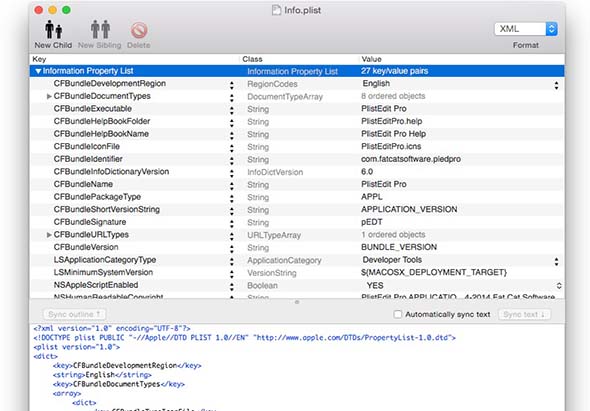Open key stepper for CFBundleName
The height and width of the screenshot is (411, 590).
click(x=231, y=186)
